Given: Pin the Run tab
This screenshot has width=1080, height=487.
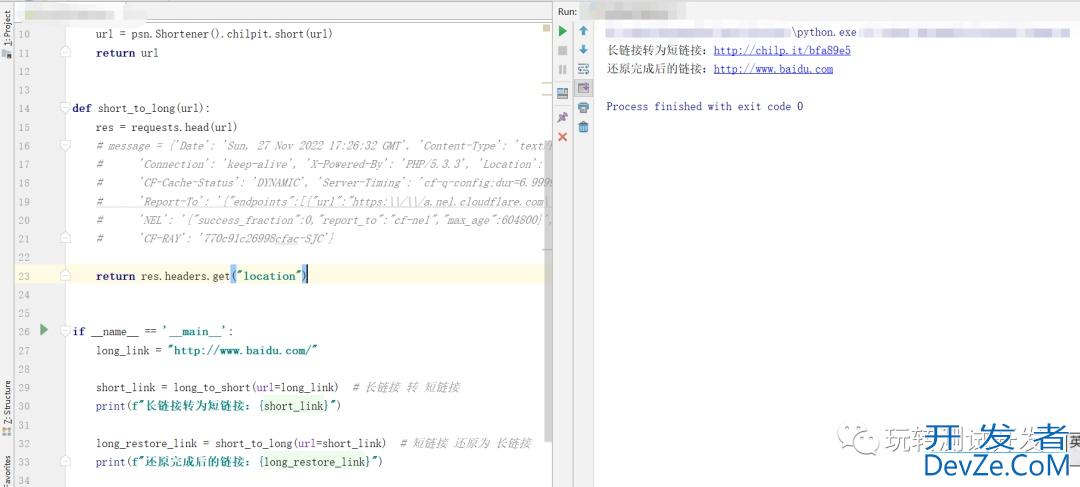Looking at the screenshot, I should (x=563, y=117).
